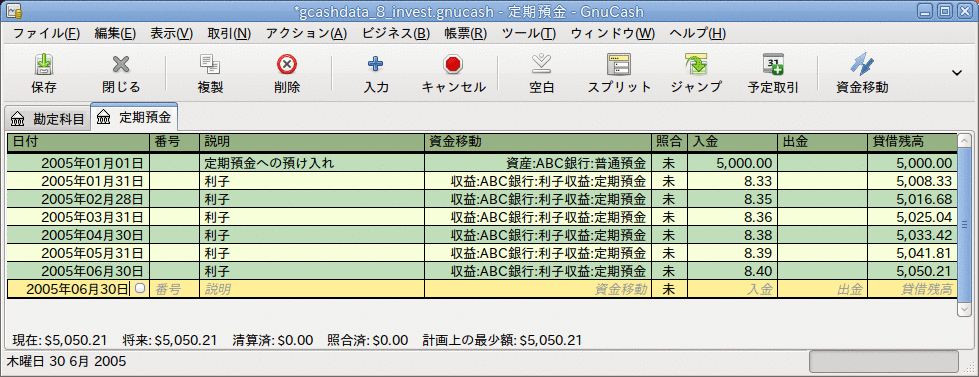The width and height of the screenshot is (979, 377).
Task: Click the 8.36 deposit amount
Action: tap(732, 217)
